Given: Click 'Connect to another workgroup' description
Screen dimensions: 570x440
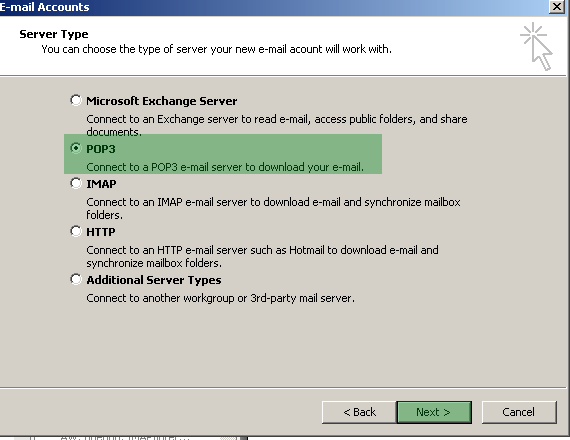Looking at the screenshot, I should tap(220, 298).
